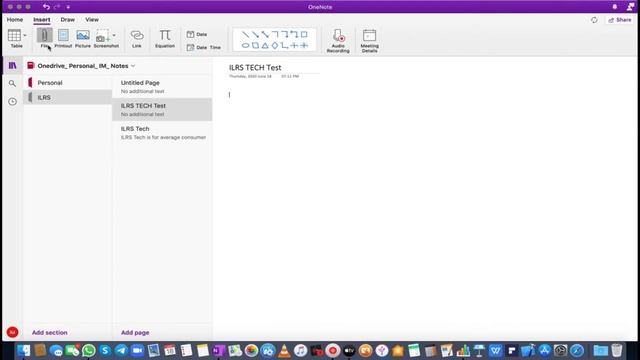The height and width of the screenshot is (360, 640).
Task: Choose the diamond shape in gallery
Action: [275, 45]
